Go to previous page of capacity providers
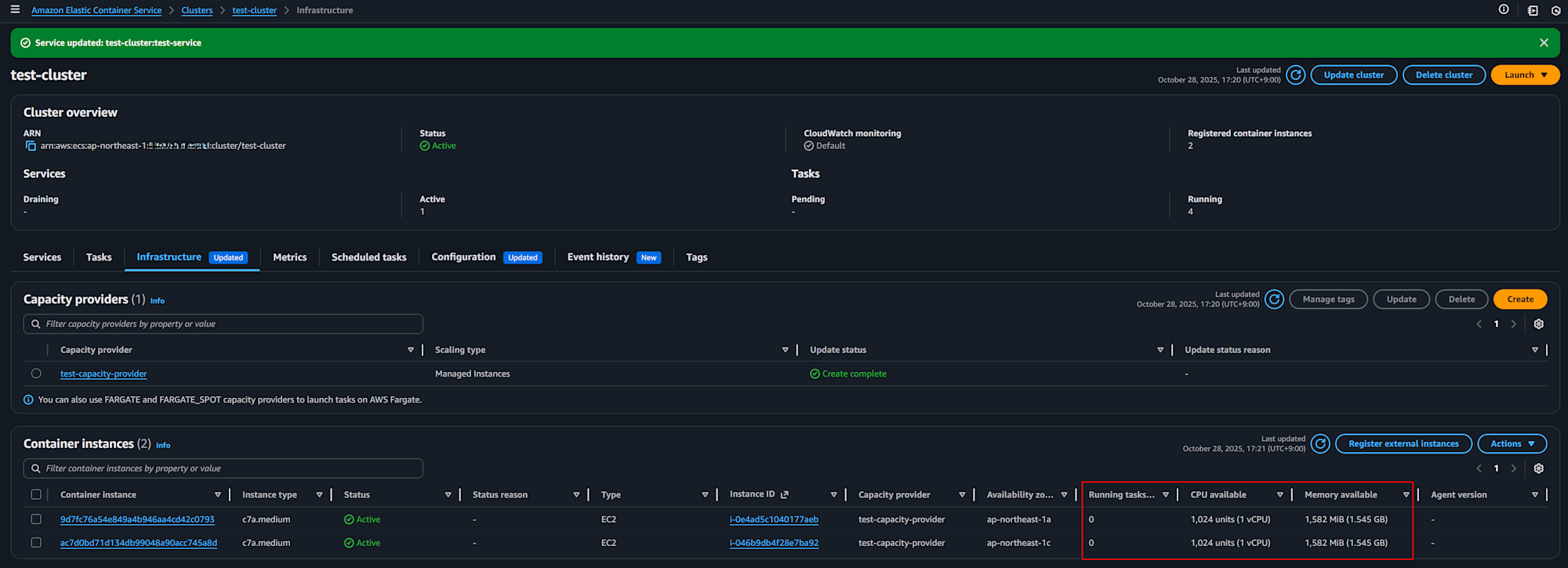Screen dimensions: 1568x568 1479,324
